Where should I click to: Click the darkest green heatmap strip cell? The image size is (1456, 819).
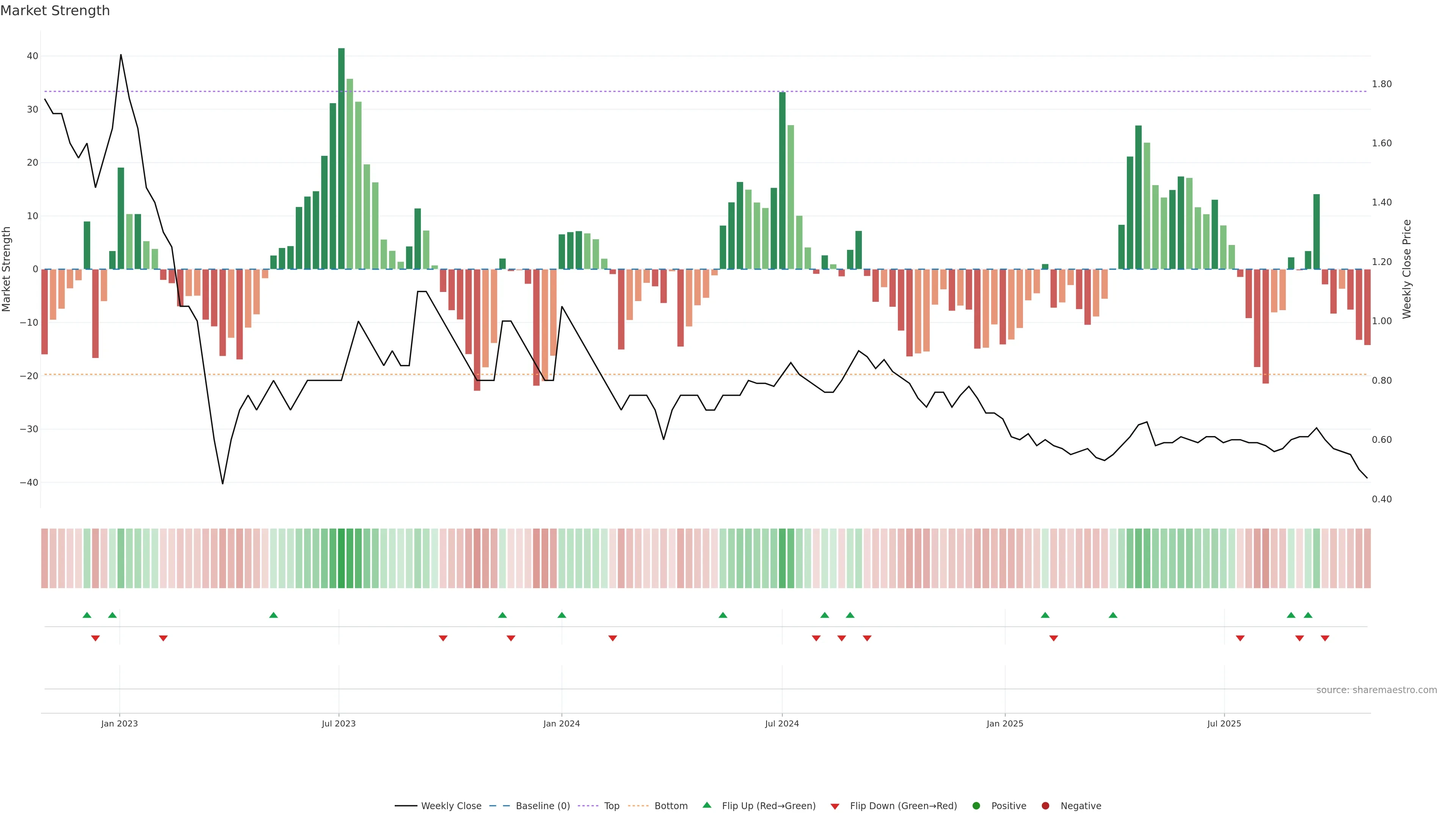pos(341,559)
